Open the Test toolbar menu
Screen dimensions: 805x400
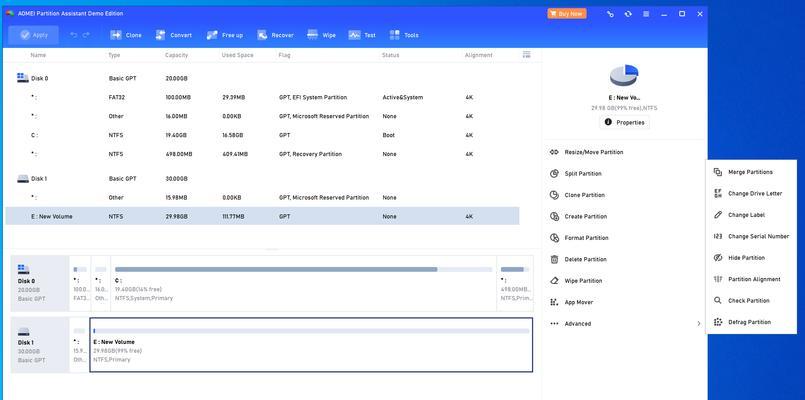(362, 35)
